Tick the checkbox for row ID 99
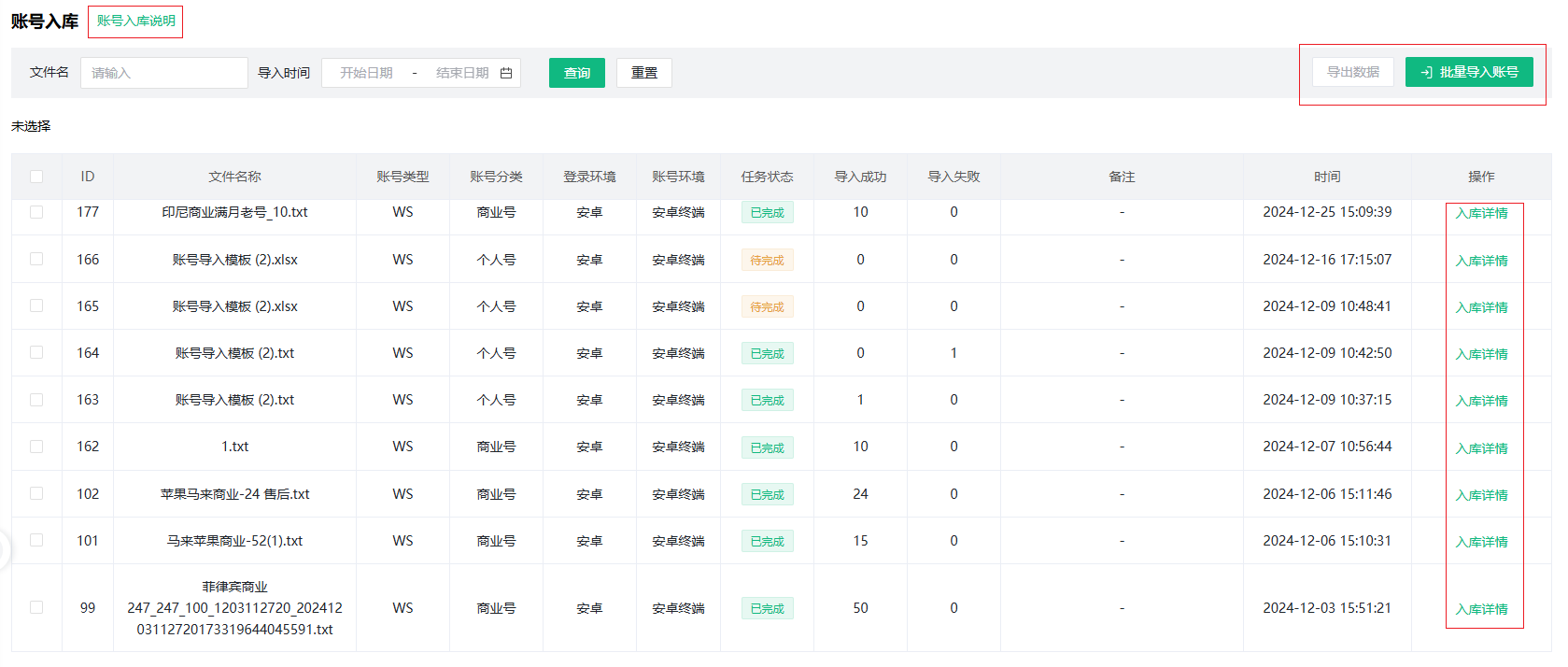Screen dimensions: 1568x667 click(x=36, y=607)
